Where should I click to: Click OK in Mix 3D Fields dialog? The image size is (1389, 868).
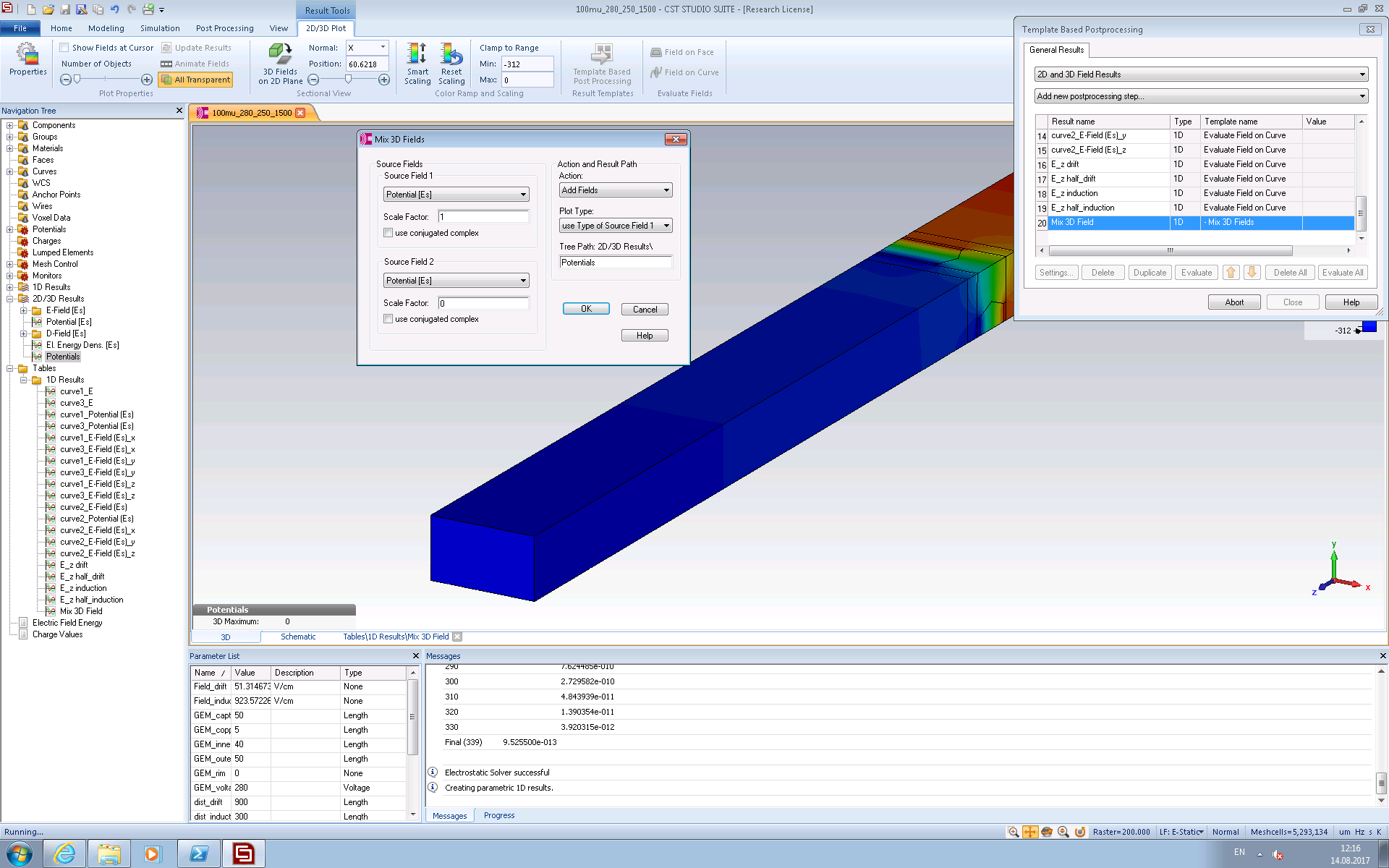586,309
